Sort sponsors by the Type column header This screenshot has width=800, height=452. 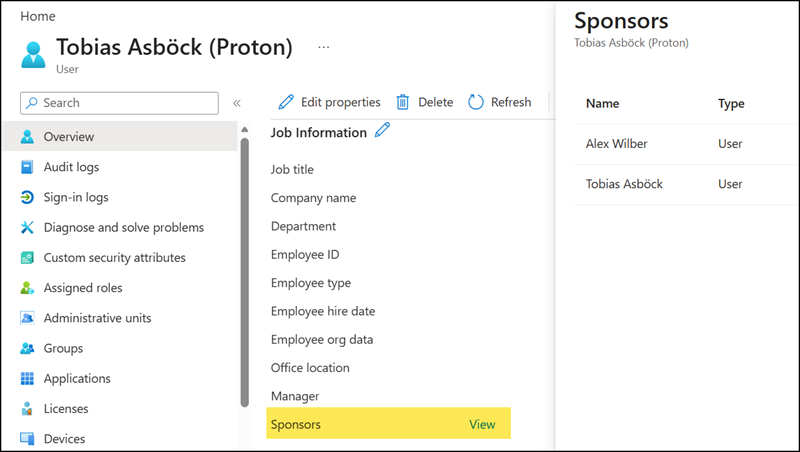click(731, 104)
